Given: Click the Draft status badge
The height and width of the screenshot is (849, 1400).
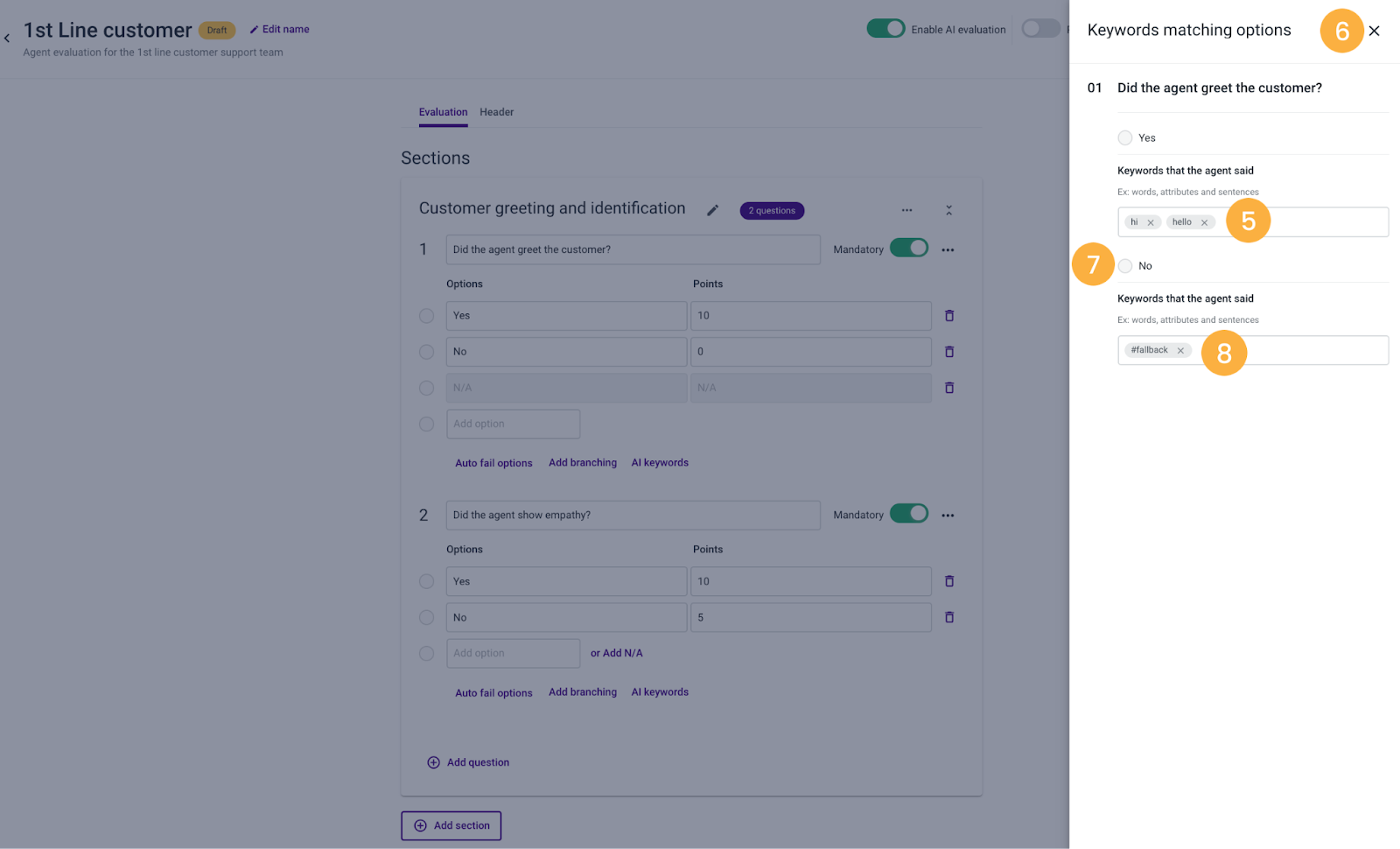Looking at the screenshot, I should [x=217, y=31].
